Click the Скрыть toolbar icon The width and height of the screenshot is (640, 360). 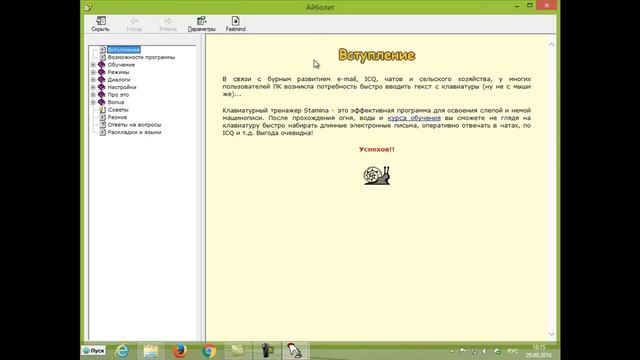100,24
